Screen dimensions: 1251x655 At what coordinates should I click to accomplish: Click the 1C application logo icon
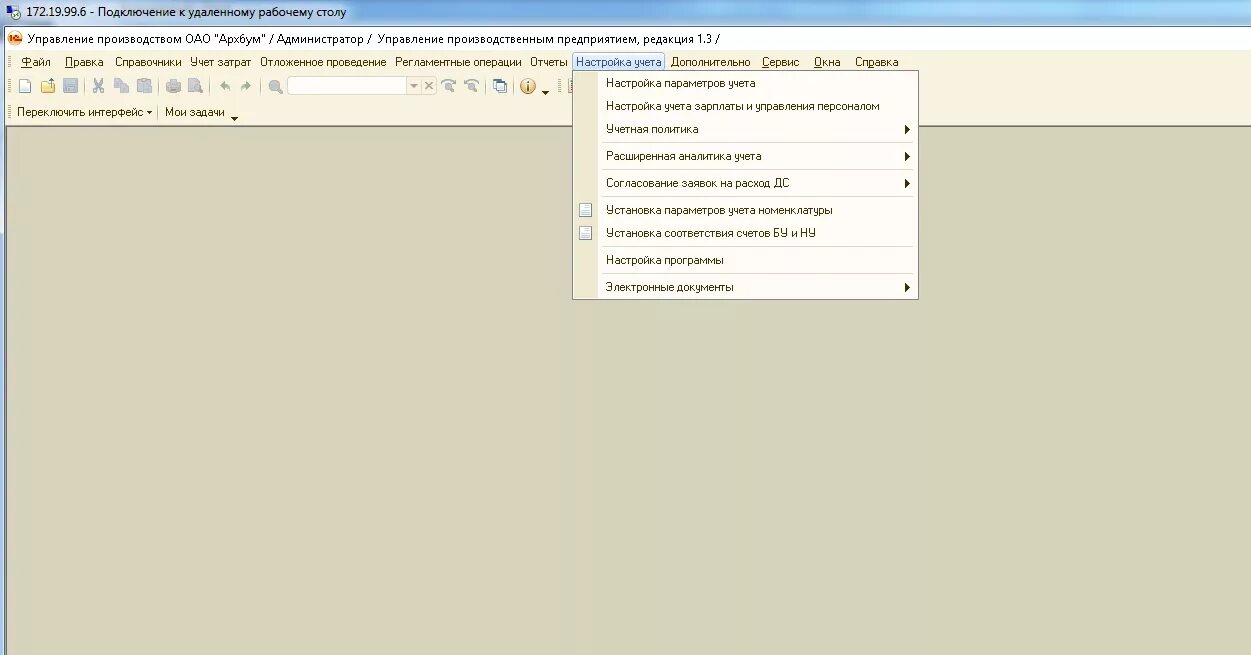(x=15, y=39)
